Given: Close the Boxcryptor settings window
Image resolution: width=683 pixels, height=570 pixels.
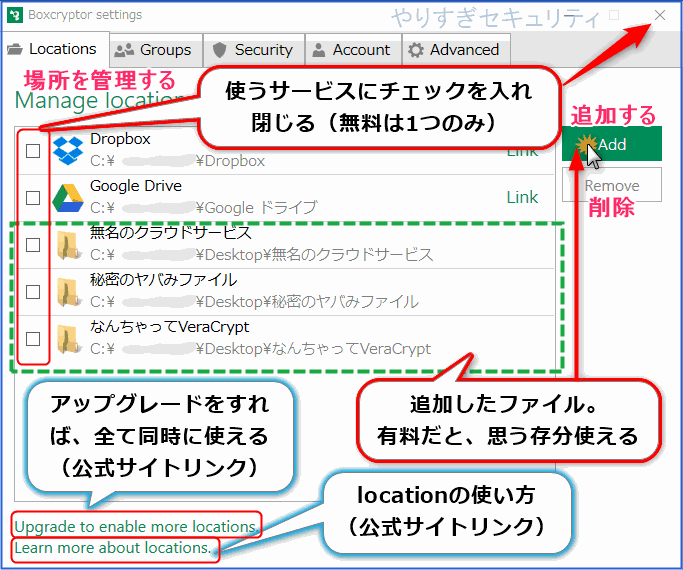Looking at the screenshot, I should tap(660, 15).
